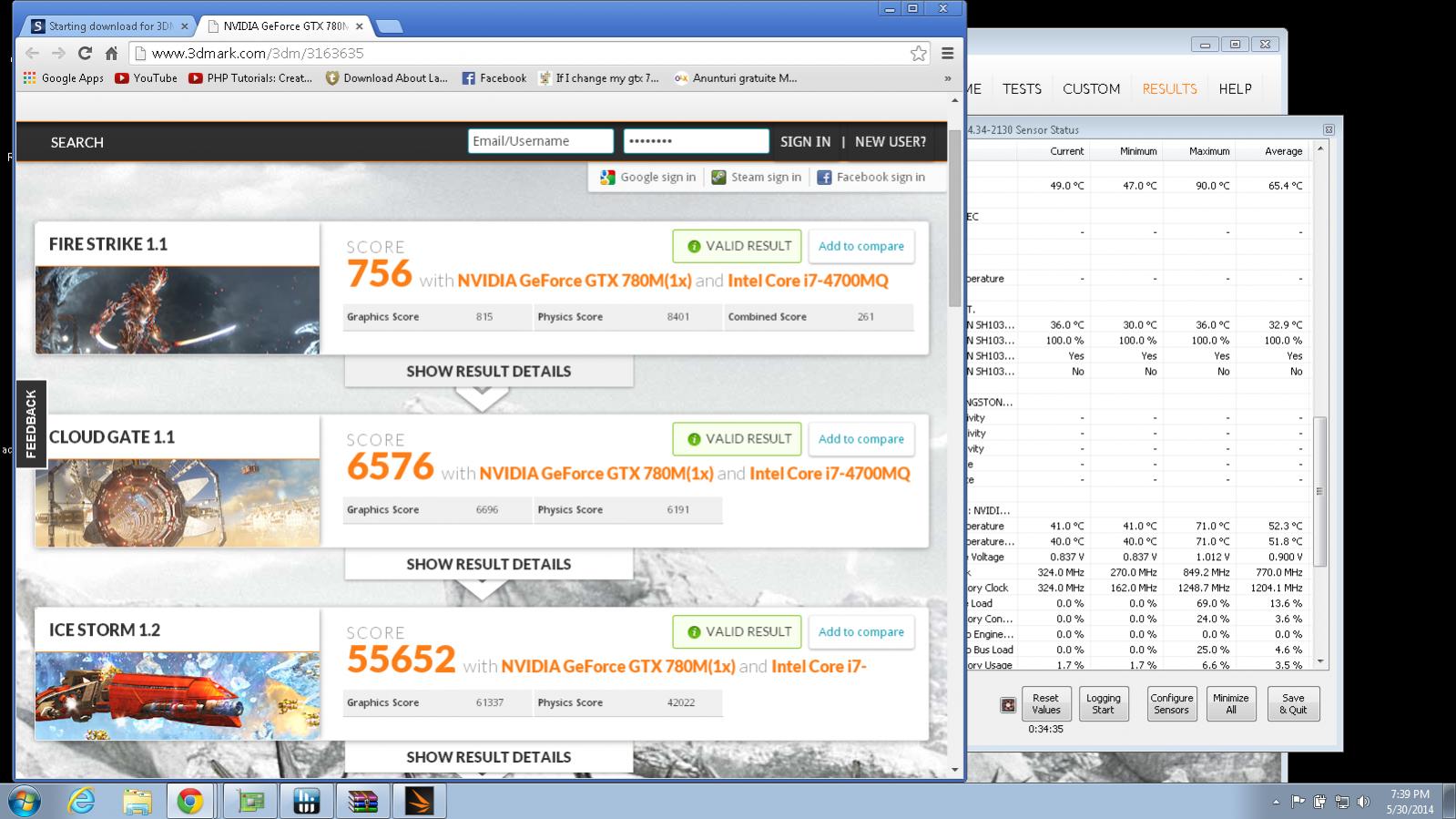Click the Sensor Status vertical scrollbar thumb
Image resolution: width=1456 pixels, height=819 pixels.
[1320, 492]
